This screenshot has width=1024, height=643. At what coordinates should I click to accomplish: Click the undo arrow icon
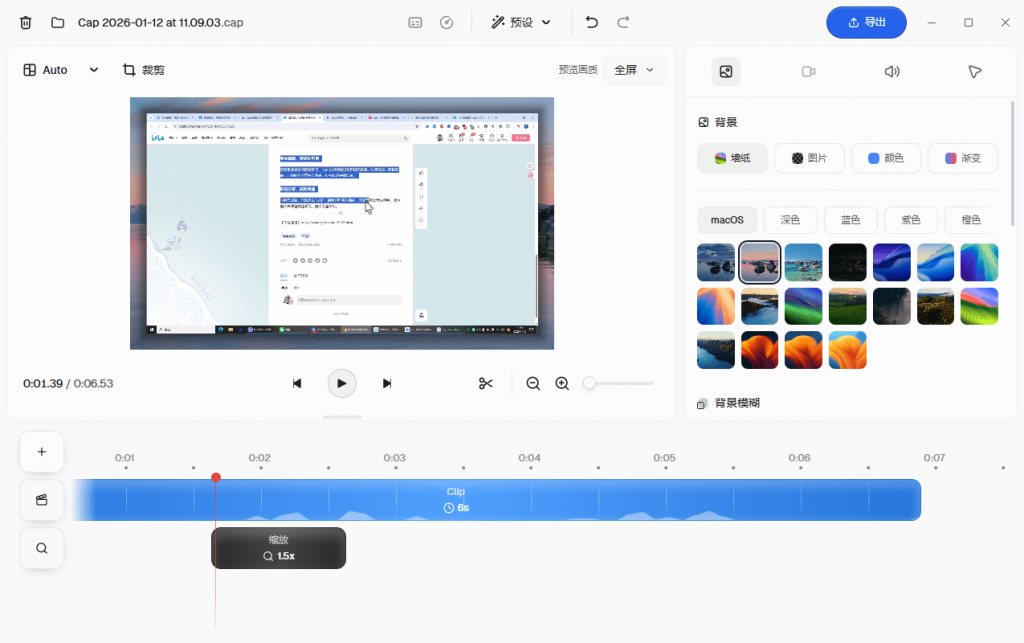coord(592,22)
